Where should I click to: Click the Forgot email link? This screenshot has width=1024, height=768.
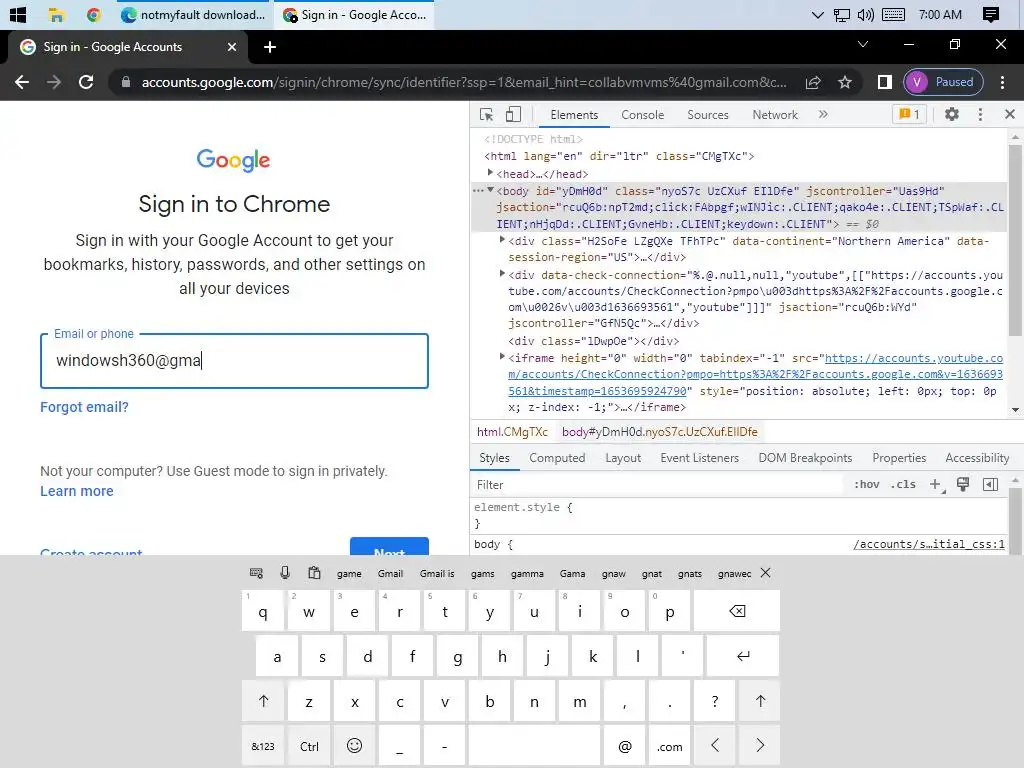pyautogui.click(x=84, y=408)
